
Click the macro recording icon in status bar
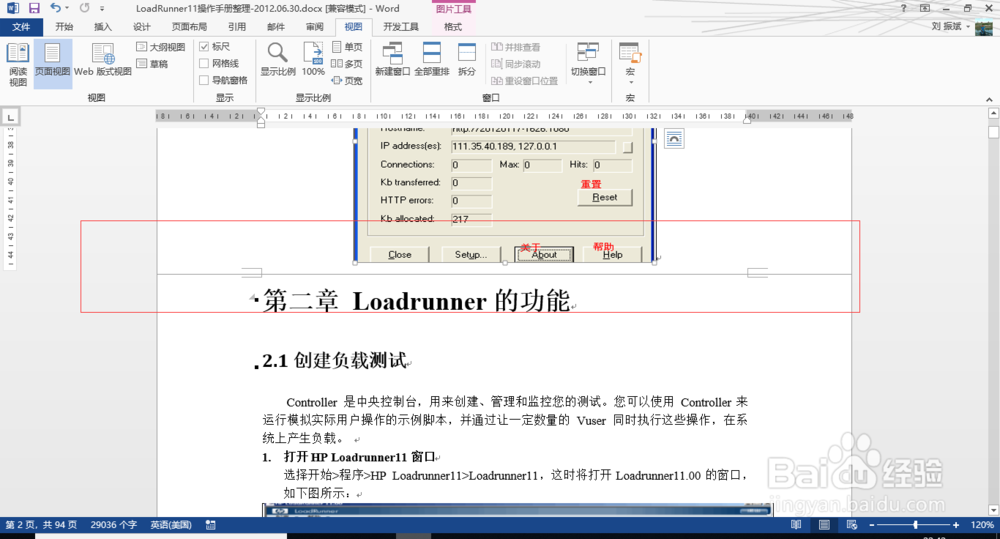pyautogui.click(x=210, y=525)
